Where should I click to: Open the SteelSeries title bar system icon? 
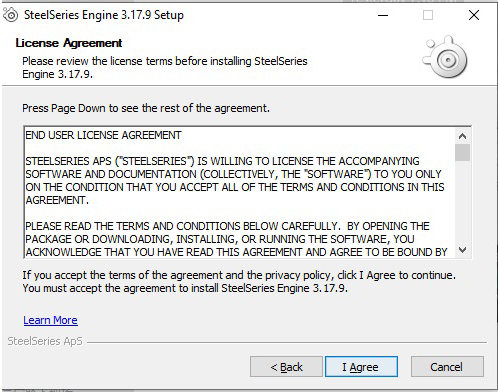tap(10, 15)
